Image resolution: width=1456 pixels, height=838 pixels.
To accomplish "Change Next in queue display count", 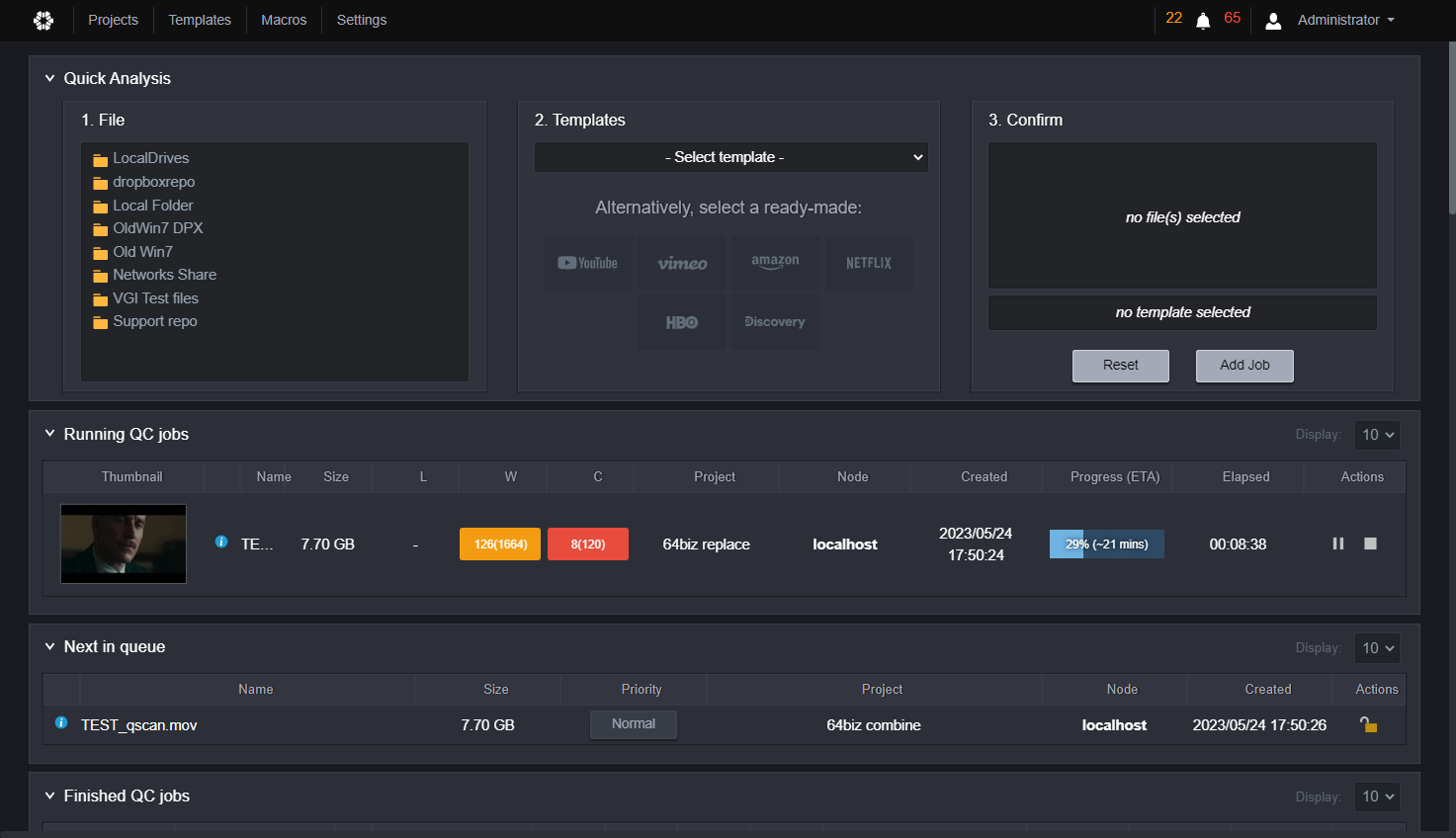I will click(x=1377, y=648).
